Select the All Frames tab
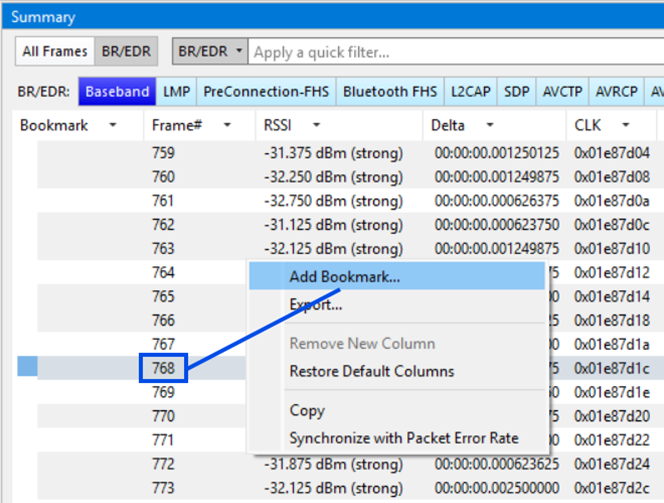The image size is (664, 503). 55,52
